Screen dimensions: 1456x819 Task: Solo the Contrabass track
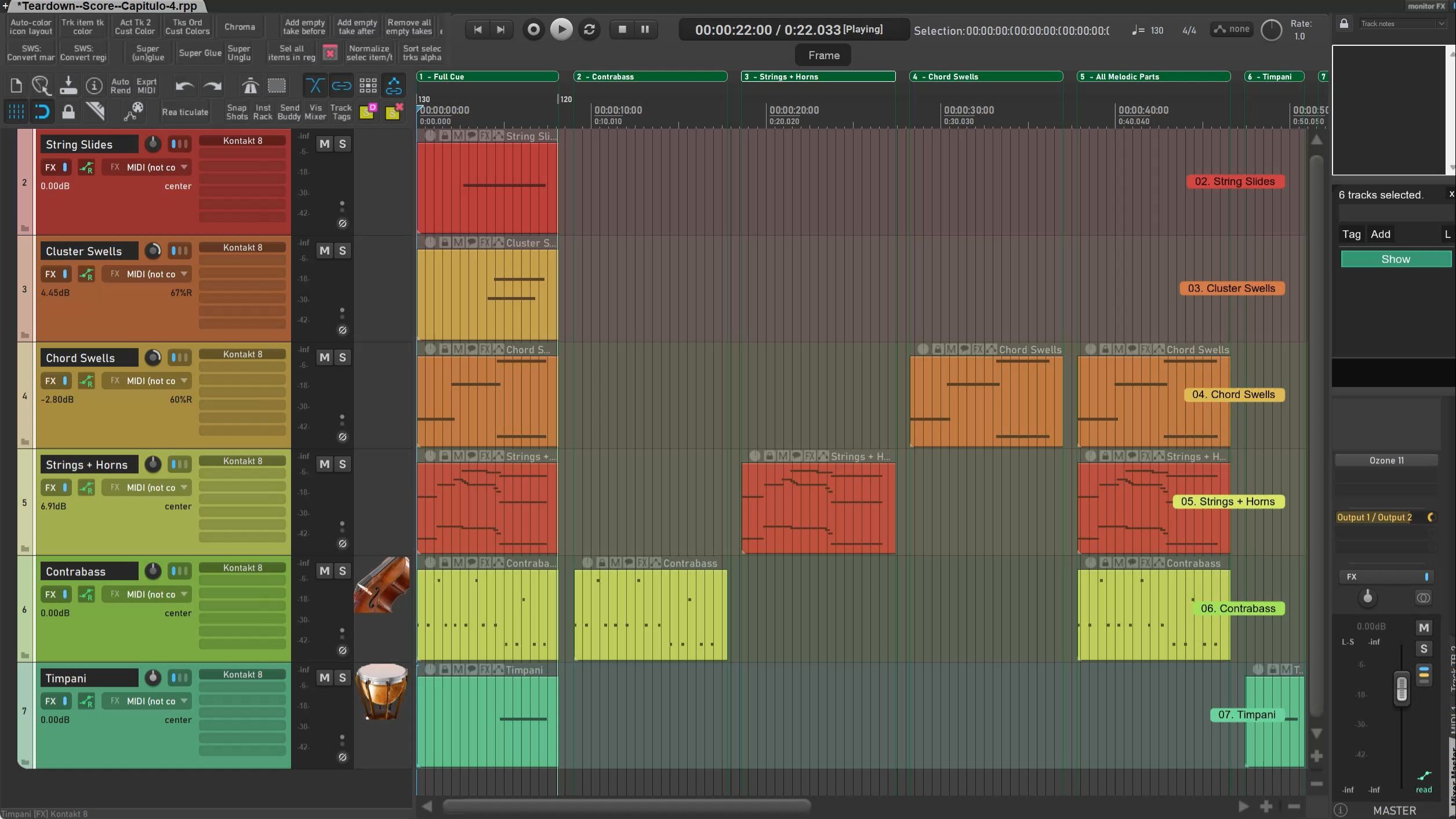(343, 571)
